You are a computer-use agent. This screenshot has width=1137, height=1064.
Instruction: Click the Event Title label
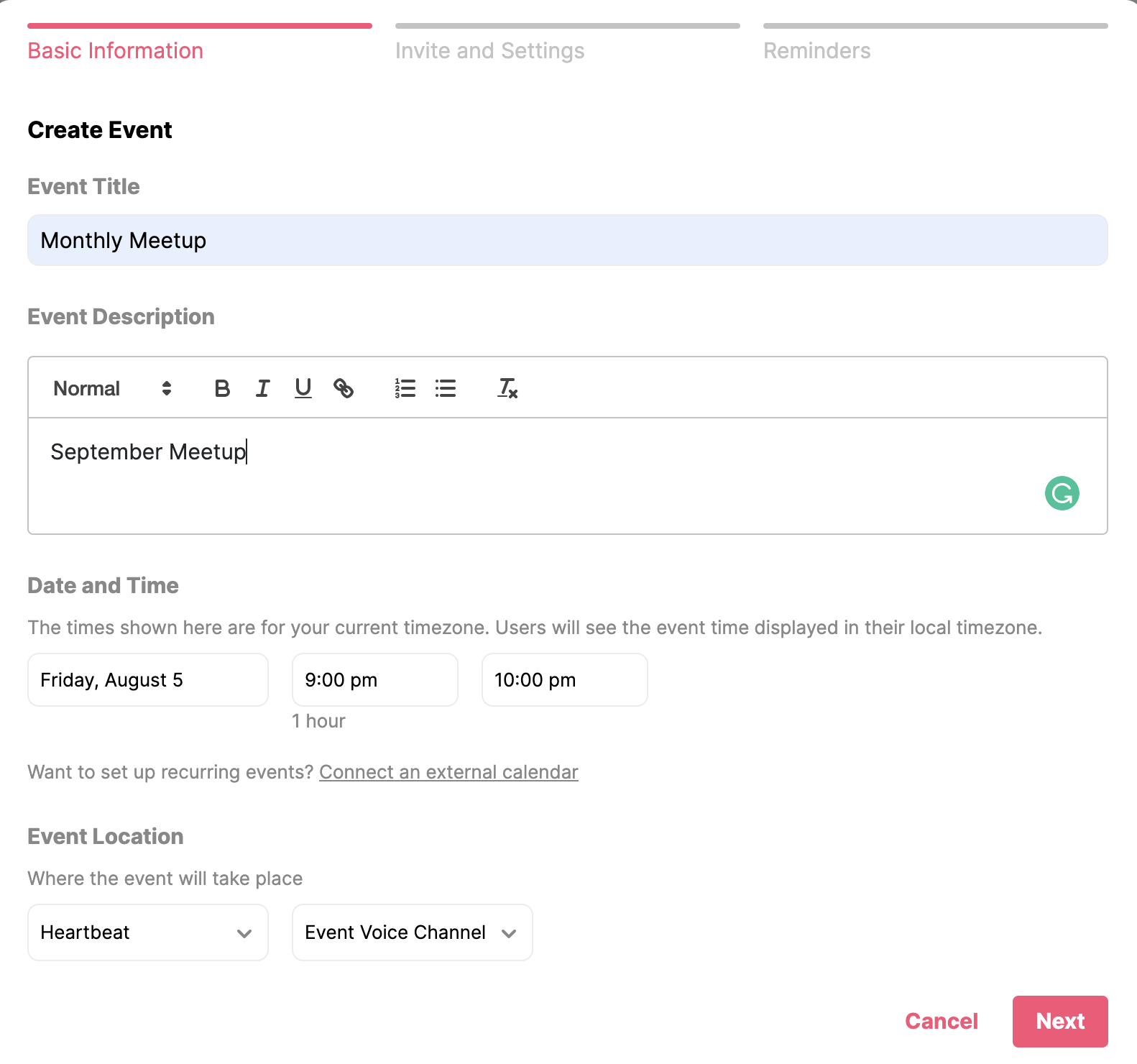click(83, 187)
